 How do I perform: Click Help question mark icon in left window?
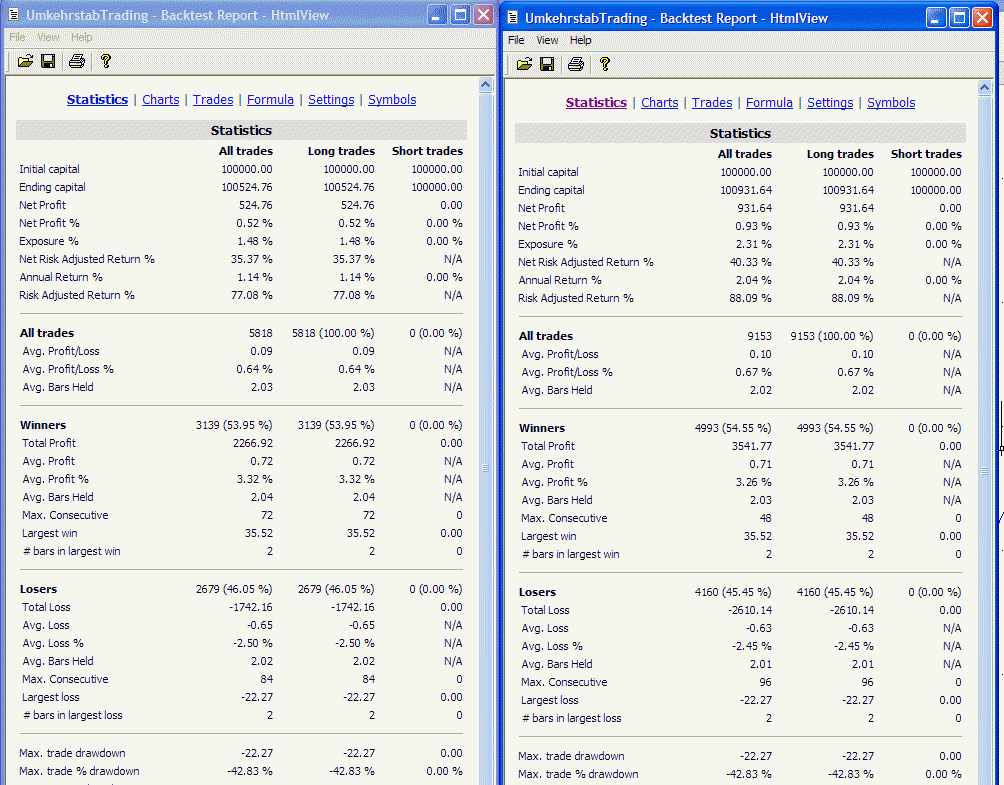click(106, 61)
